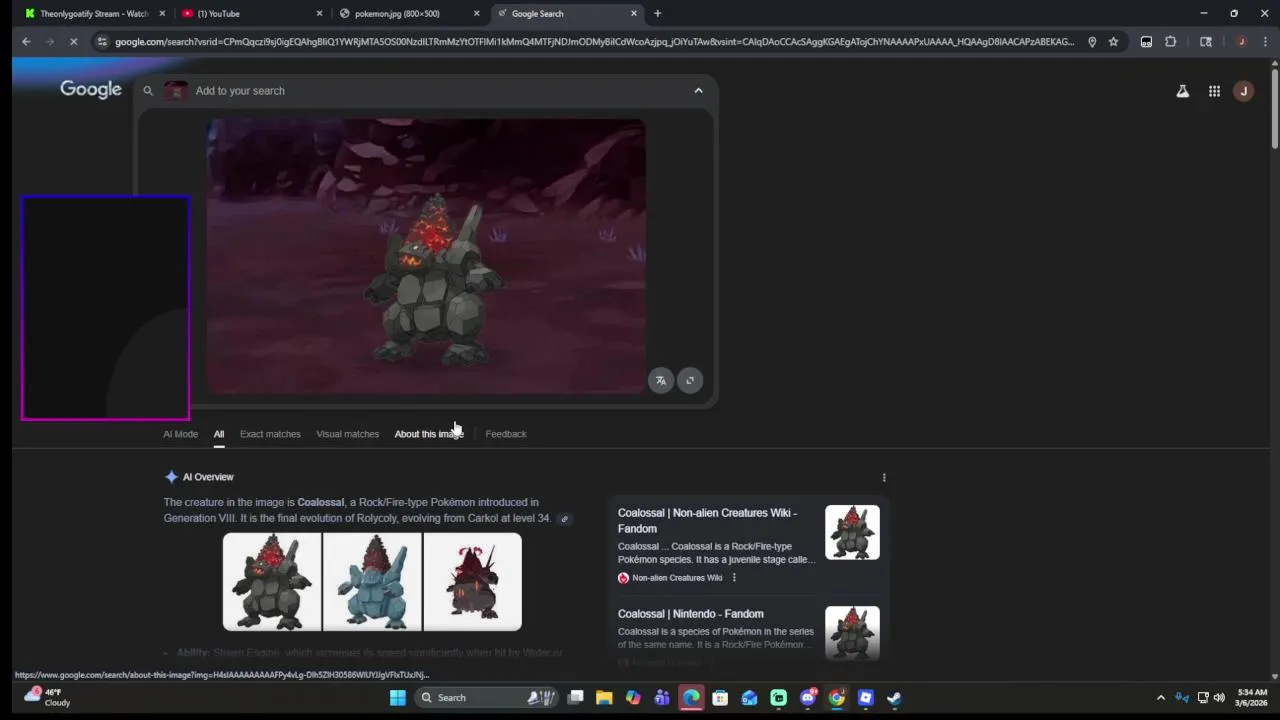Open first gray Coalossal thumbnail in AI Overview

[x=272, y=582]
